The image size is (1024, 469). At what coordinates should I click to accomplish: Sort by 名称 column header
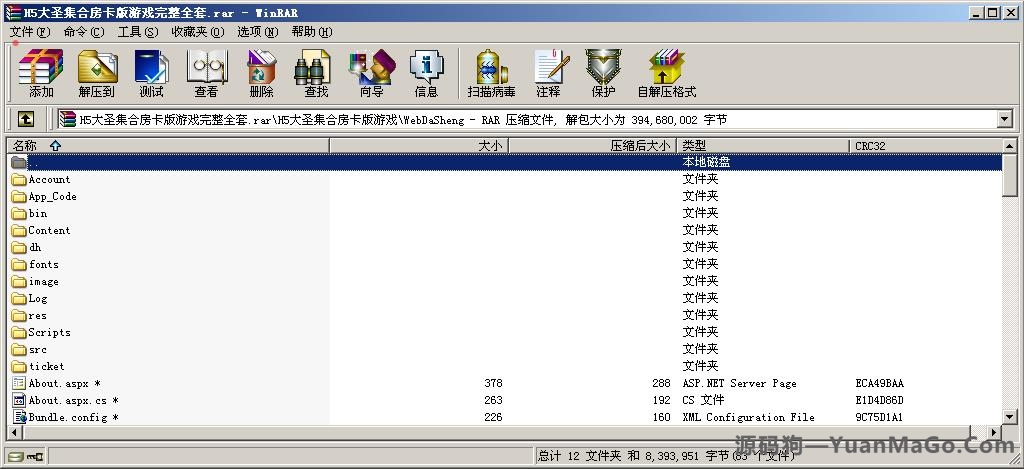168,146
